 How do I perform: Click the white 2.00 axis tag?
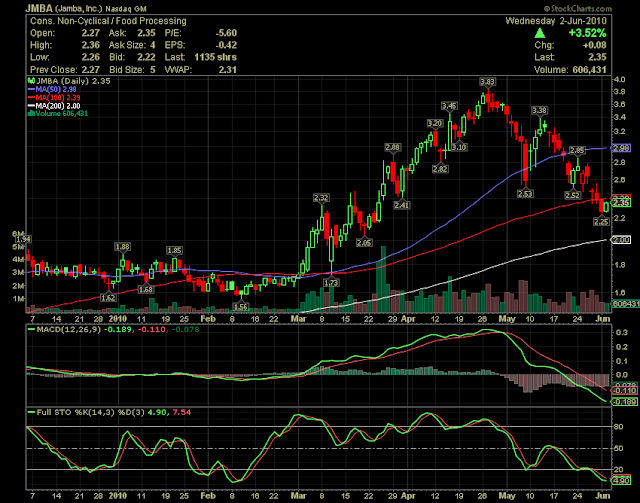coord(621,240)
